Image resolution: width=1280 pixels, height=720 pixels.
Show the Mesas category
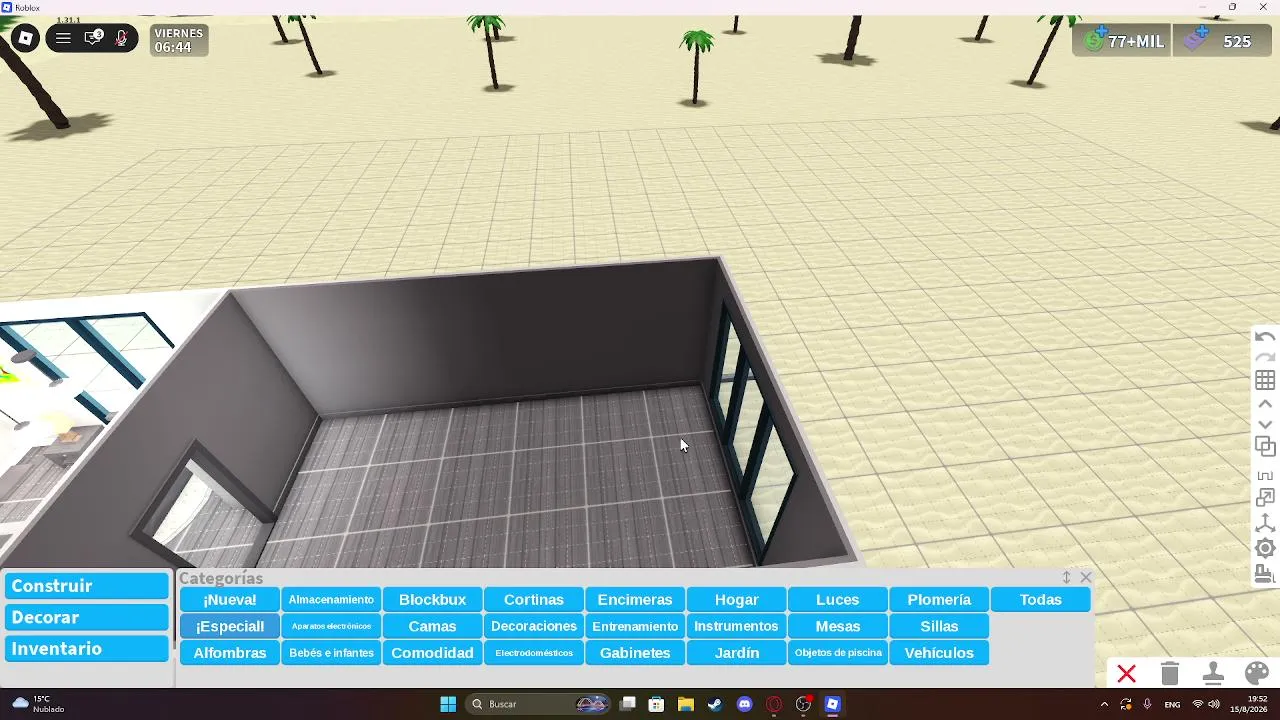tap(838, 626)
